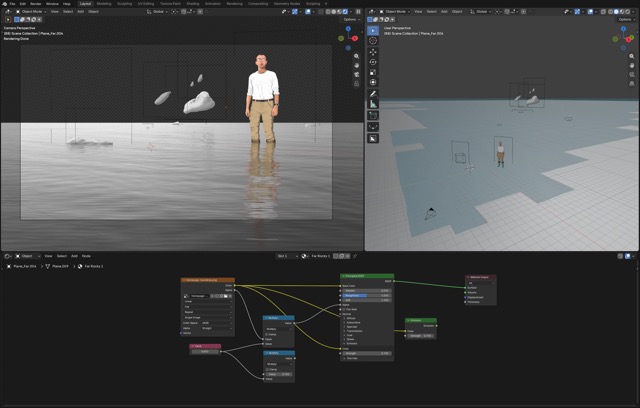The image size is (640, 408).
Task: Toggle gizmos button in right viewport header
Action: [x=577, y=11]
